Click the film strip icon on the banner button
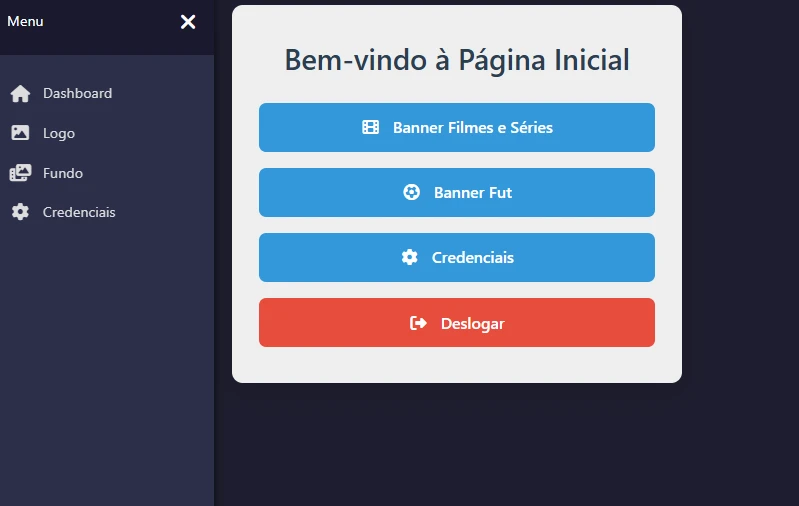The width and height of the screenshot is (799, 506). click(x=370, y=128)
